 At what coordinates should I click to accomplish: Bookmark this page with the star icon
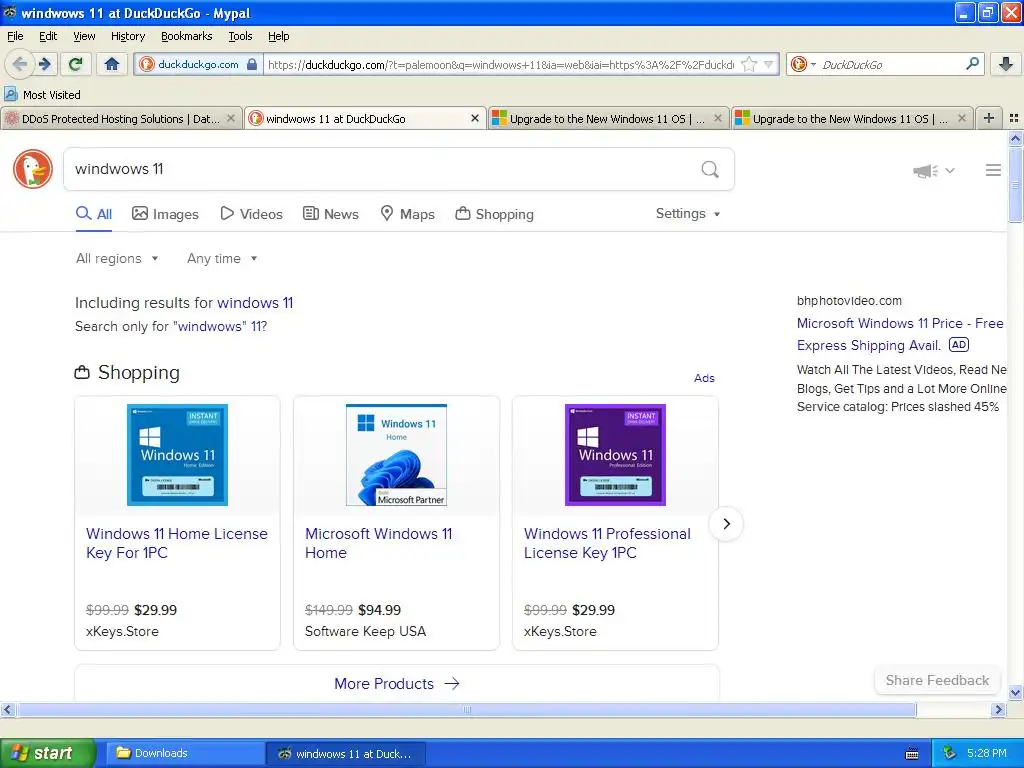(749, 64)
